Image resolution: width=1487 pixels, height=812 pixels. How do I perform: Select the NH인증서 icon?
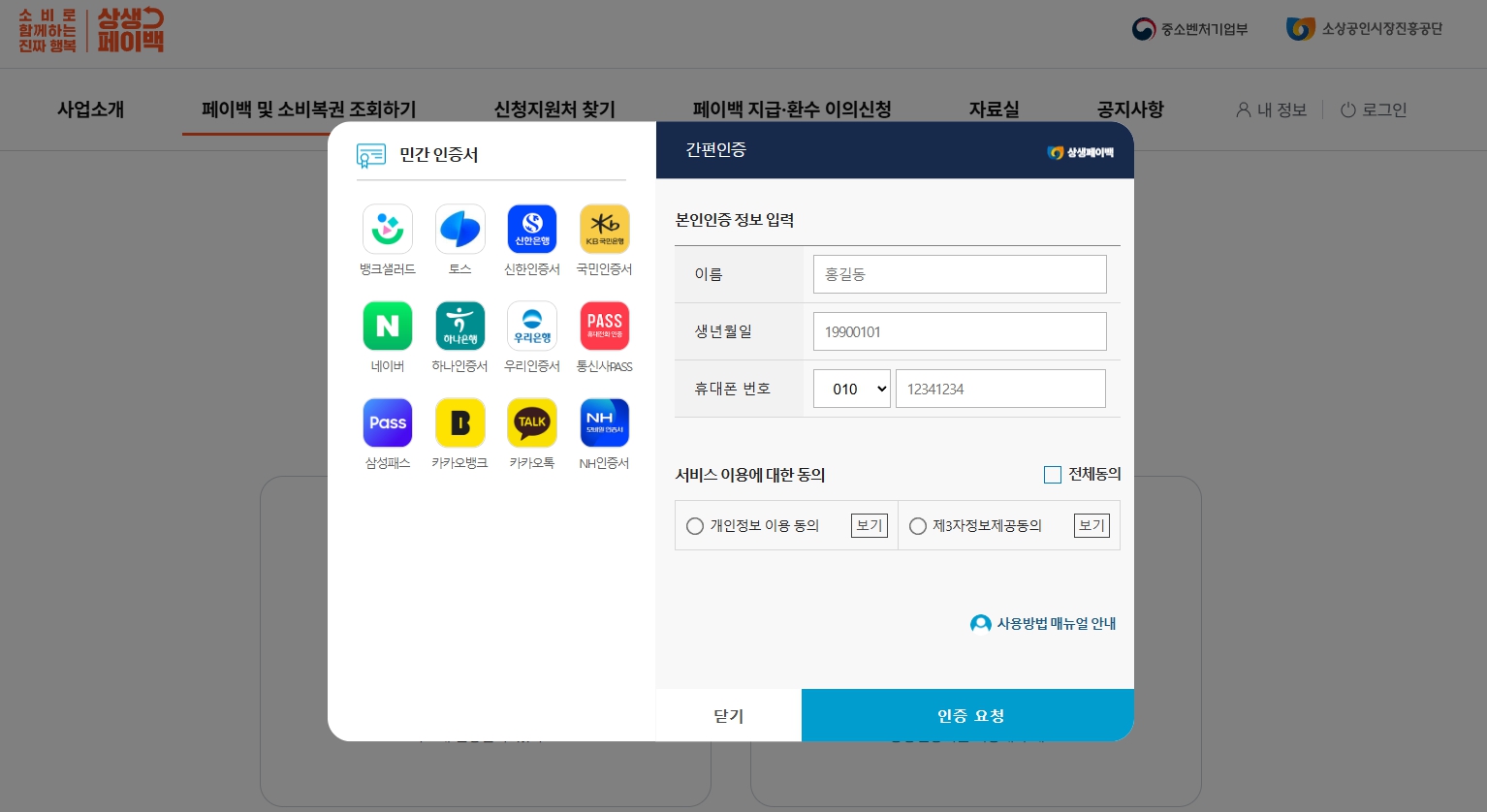coord(605,422)
